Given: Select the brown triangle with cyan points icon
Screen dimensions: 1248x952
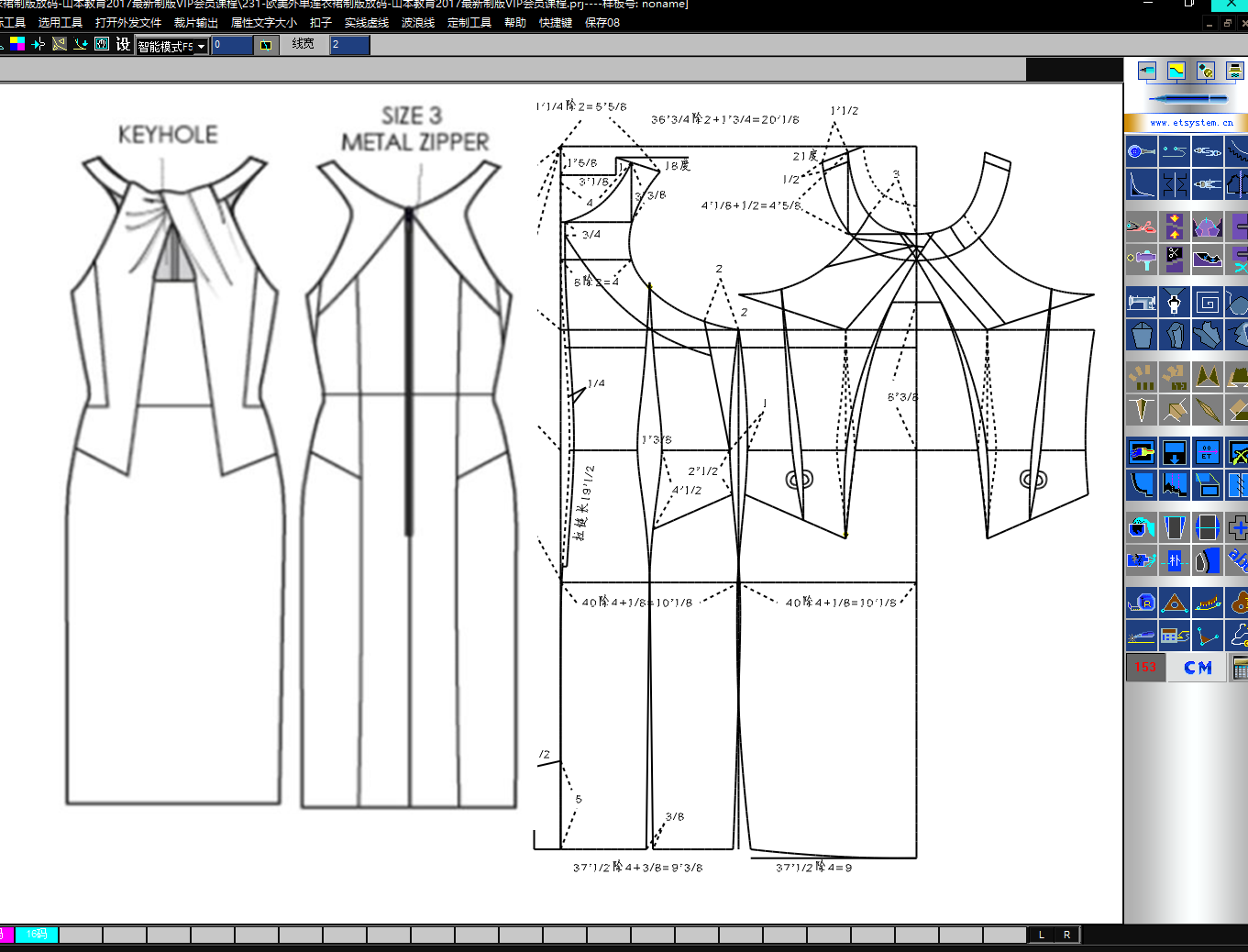Looking at the screenshot, I should [x=1175, y=603].
